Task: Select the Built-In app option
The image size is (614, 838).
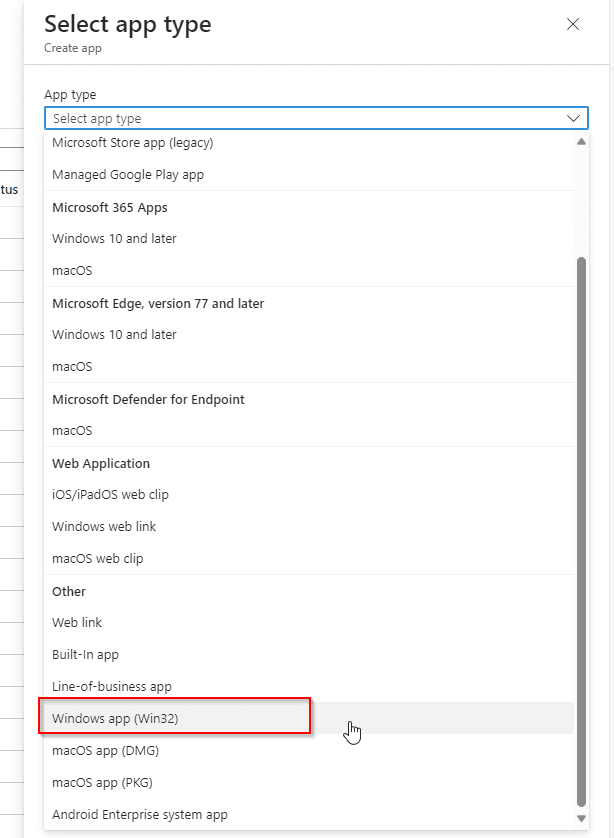Action: [x=87, y=654]
